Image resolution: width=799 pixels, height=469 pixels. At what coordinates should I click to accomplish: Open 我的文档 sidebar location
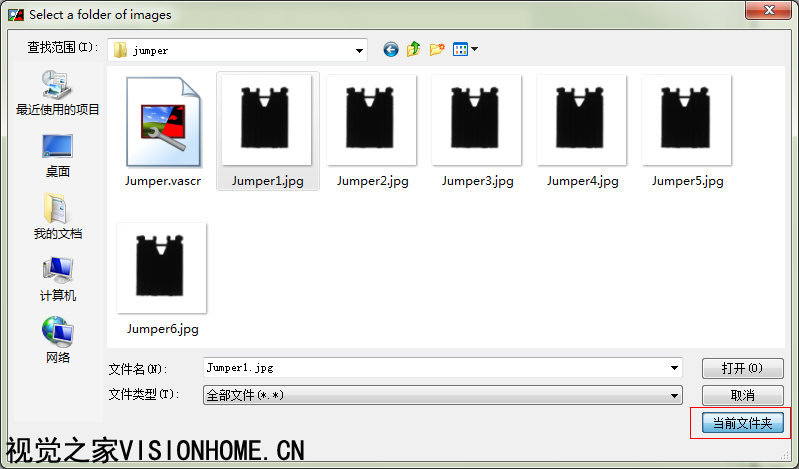[58, 216]
